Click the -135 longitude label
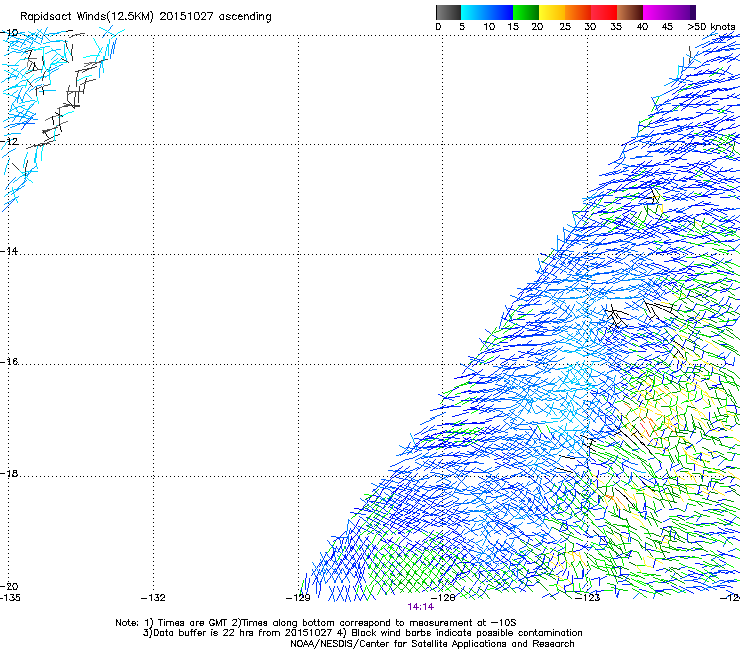 coord(10,598)
